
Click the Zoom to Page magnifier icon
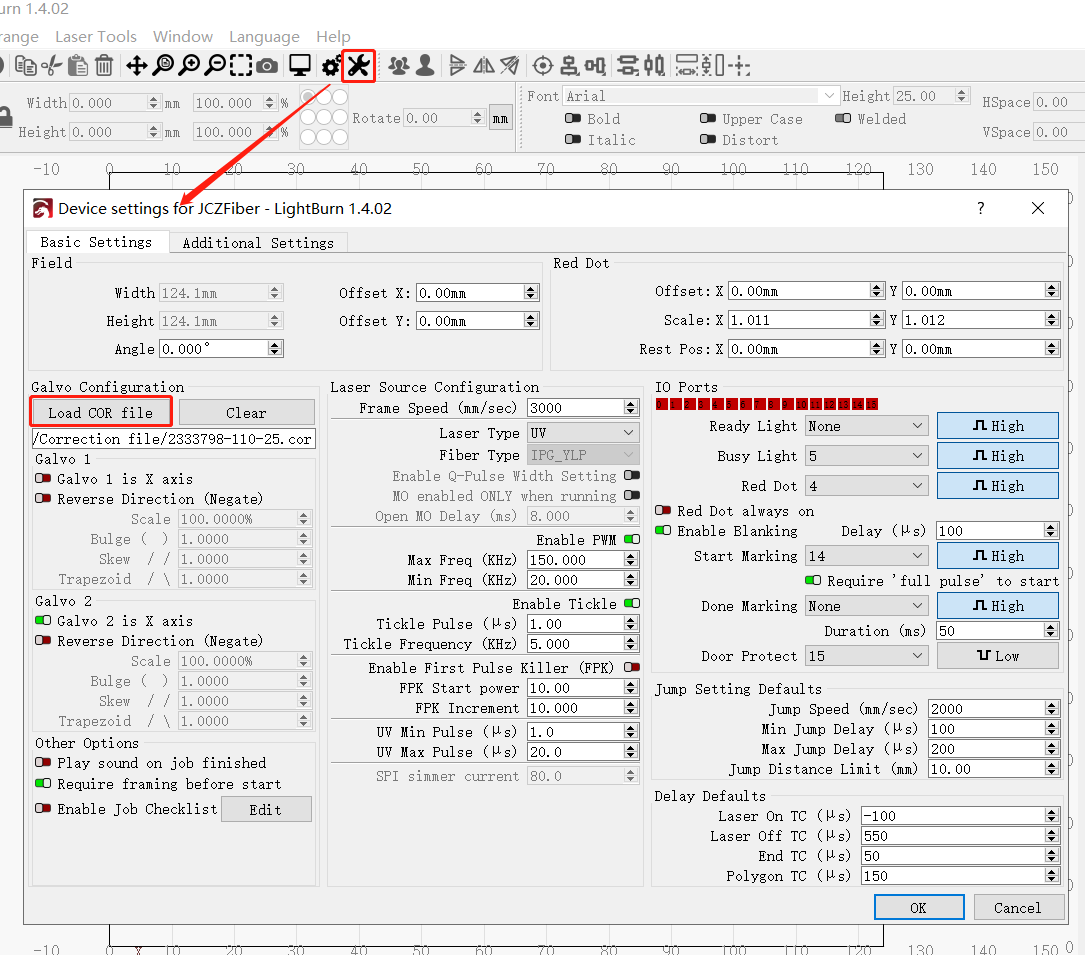(163, 66)
